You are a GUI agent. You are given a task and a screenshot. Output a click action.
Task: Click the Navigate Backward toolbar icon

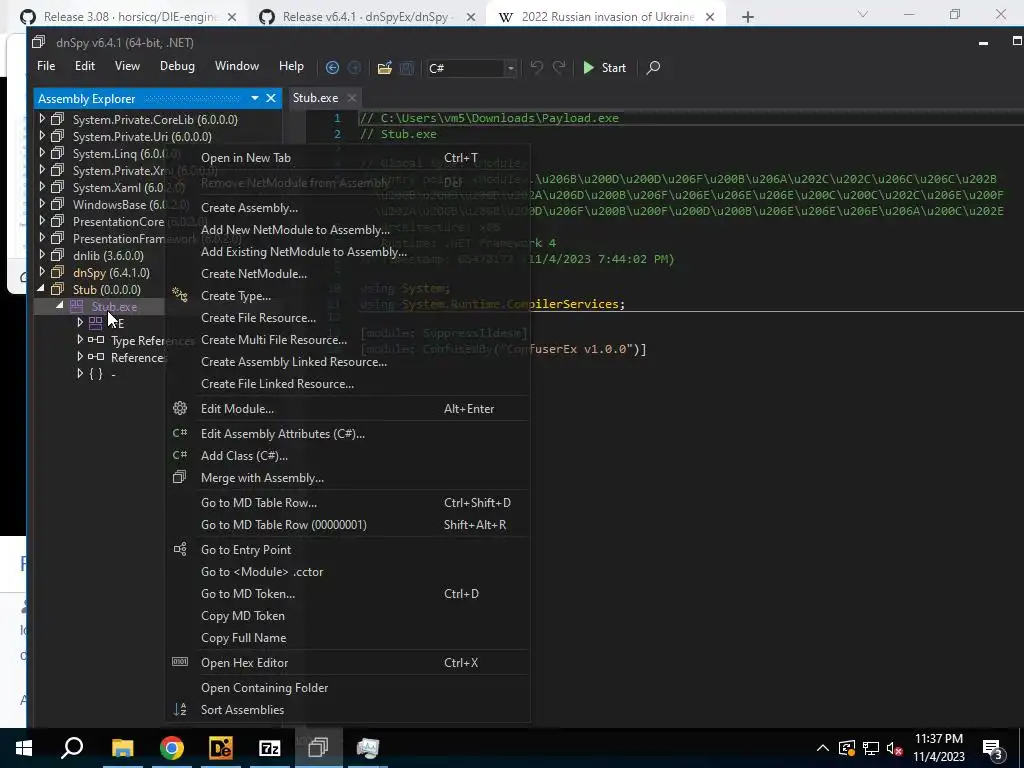[x=332, y=67]
